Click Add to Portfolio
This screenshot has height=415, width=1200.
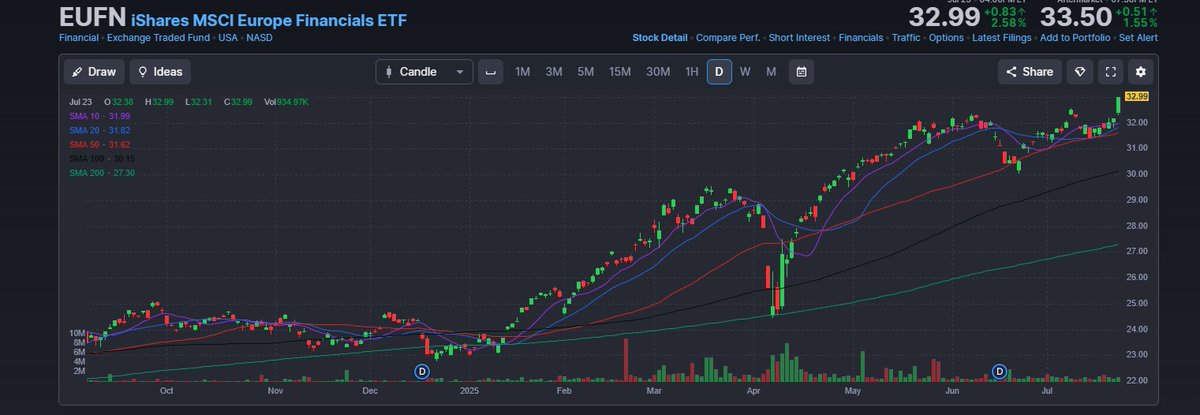point(1076,38)
